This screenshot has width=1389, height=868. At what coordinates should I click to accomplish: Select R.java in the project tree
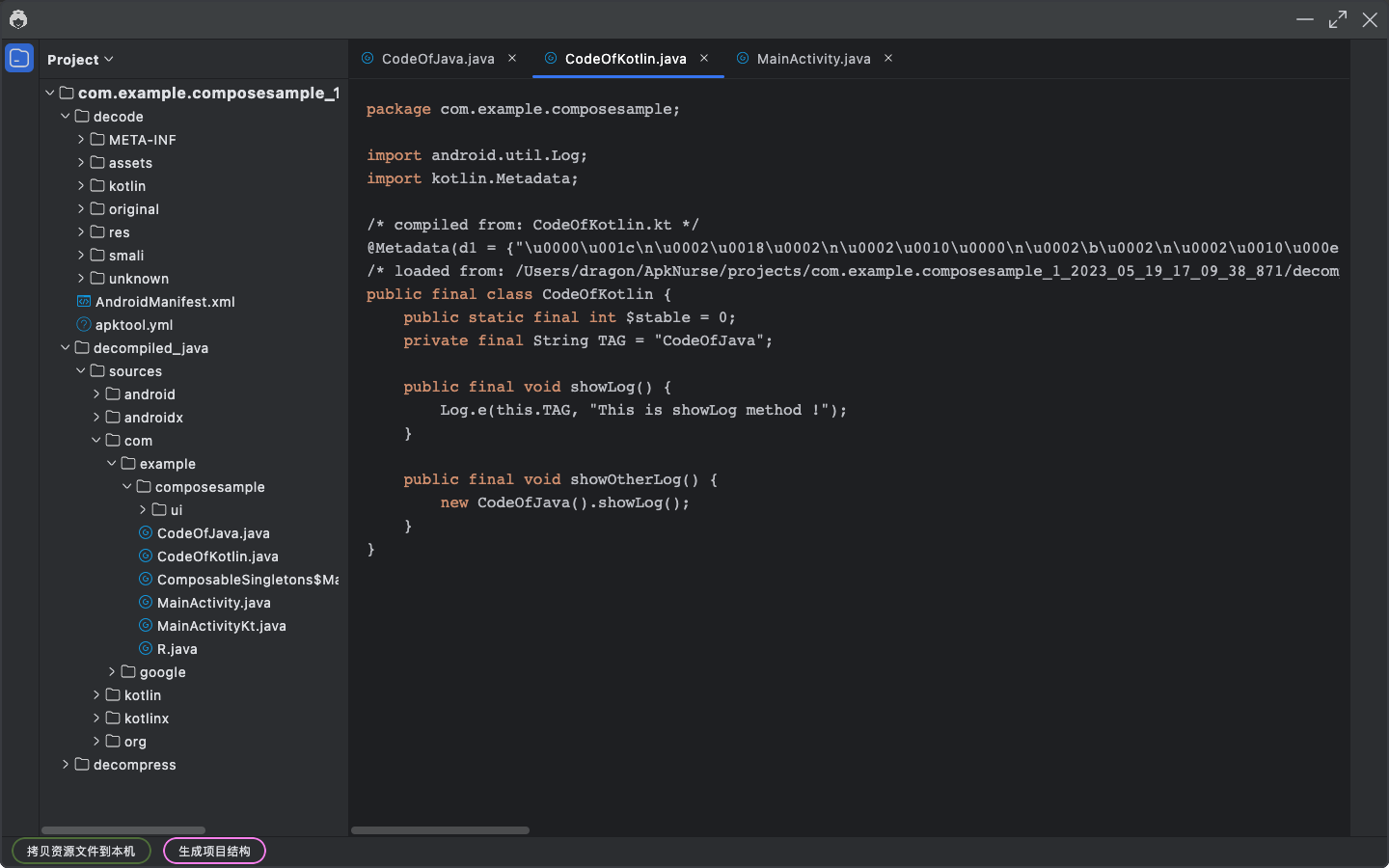[x=177, y=649]
